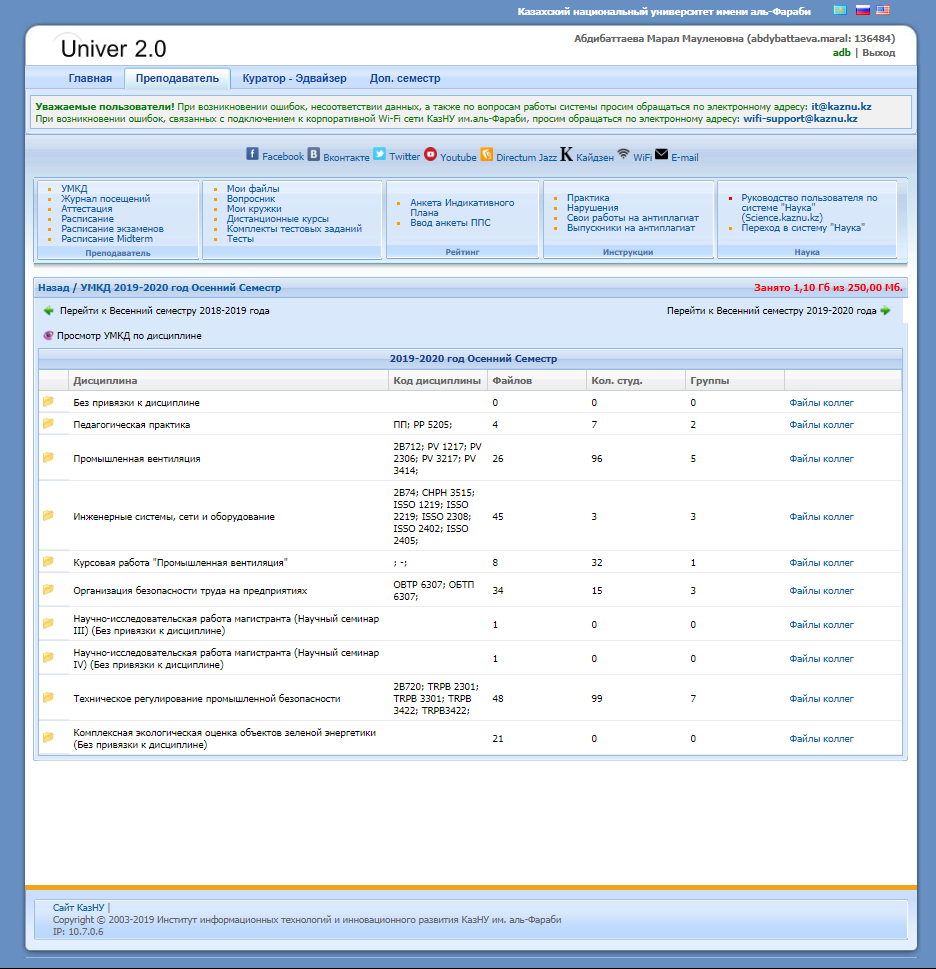Click the Код дисциплины column header
The height and width of the screenshot is (969, 936).
pos(437,381)
